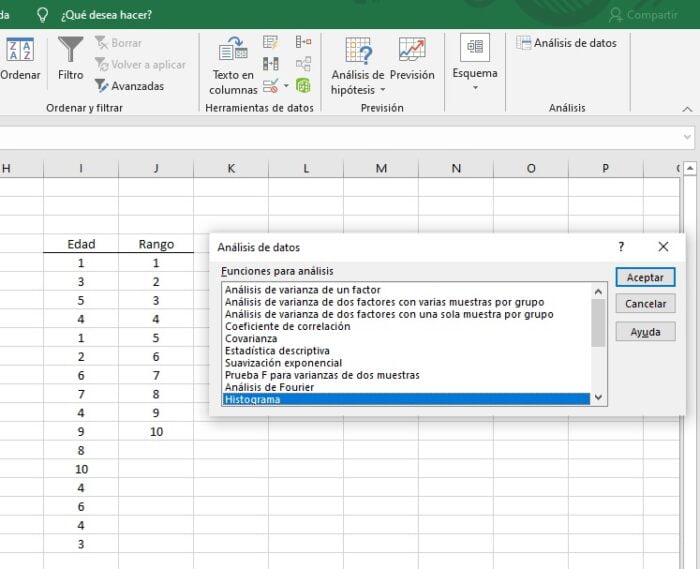Click the Aceptar button
Image resolution: width=700 pixels, height=569 pixels.
(646, 277)
